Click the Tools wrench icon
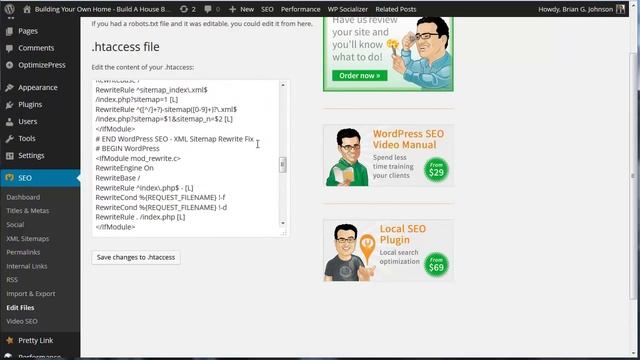This screenshot has height=360, width=640. click(x=9, y=139)
